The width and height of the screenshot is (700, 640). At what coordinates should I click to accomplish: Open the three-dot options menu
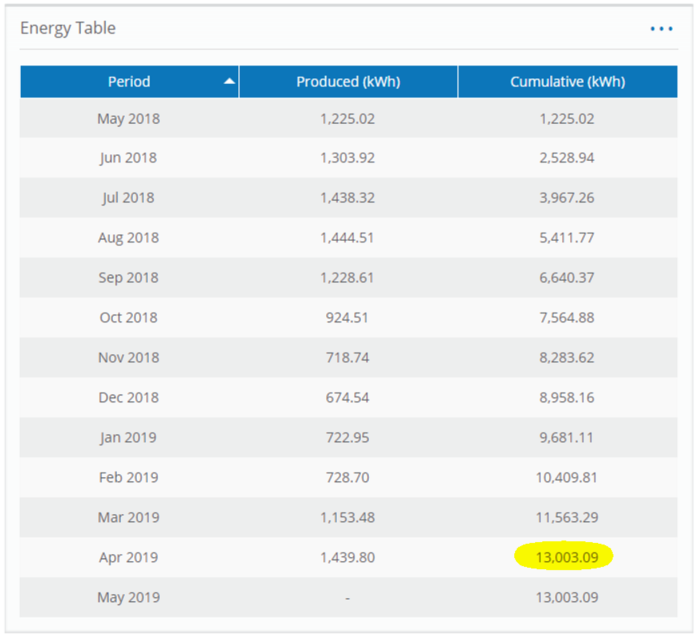pyautogui.click(x=661, y=29)
